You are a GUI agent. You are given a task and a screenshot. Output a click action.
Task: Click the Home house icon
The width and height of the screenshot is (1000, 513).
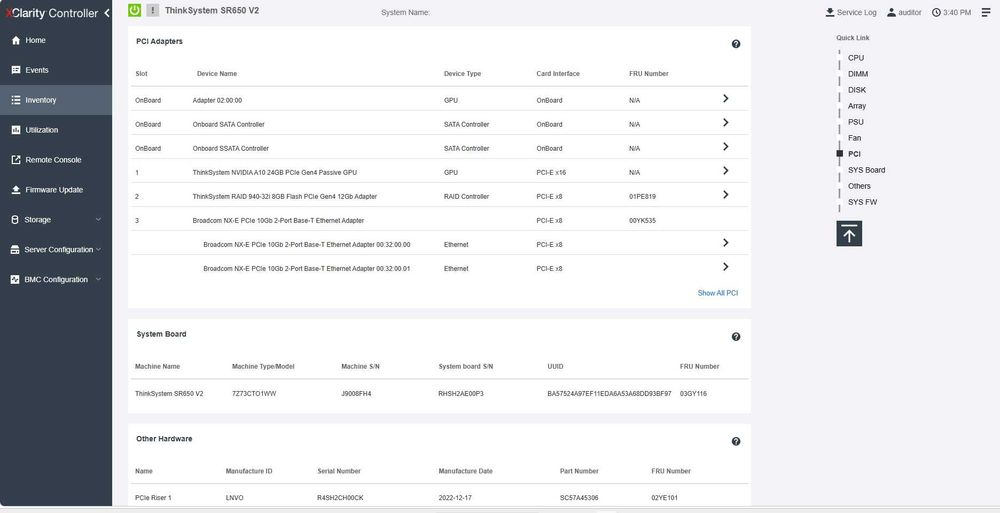click(x=16, y=40)
